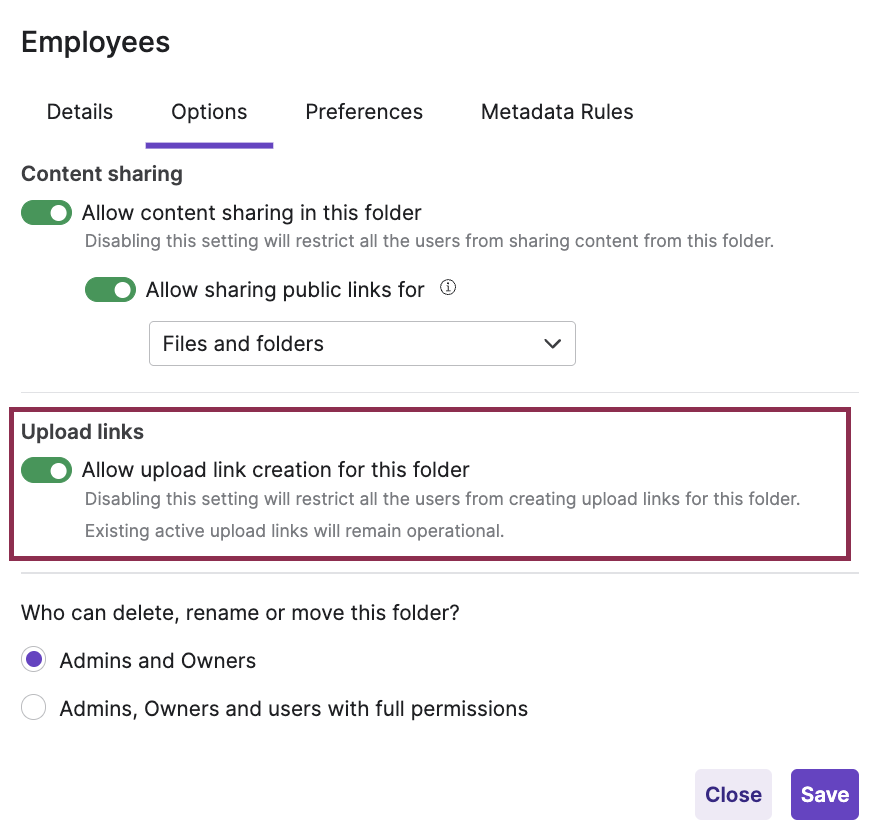Click the chevron arrow in the dropdown
Screen dimensions: 880x838
tap(552, 344)
